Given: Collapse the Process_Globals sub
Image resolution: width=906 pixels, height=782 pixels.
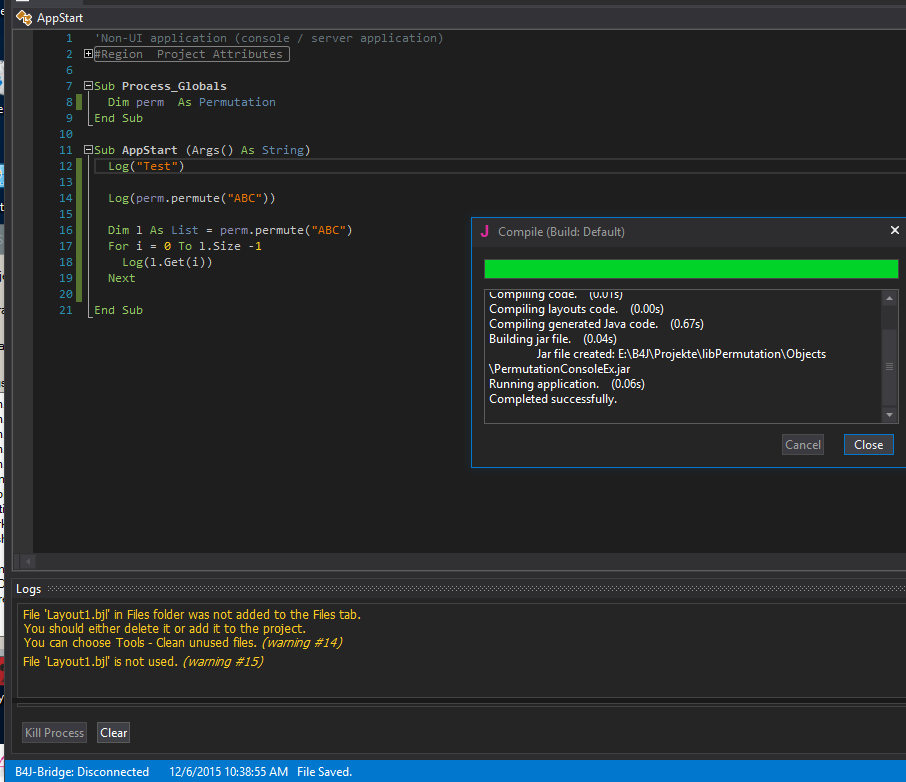Looking at the screenshot, I should [89, 86].
